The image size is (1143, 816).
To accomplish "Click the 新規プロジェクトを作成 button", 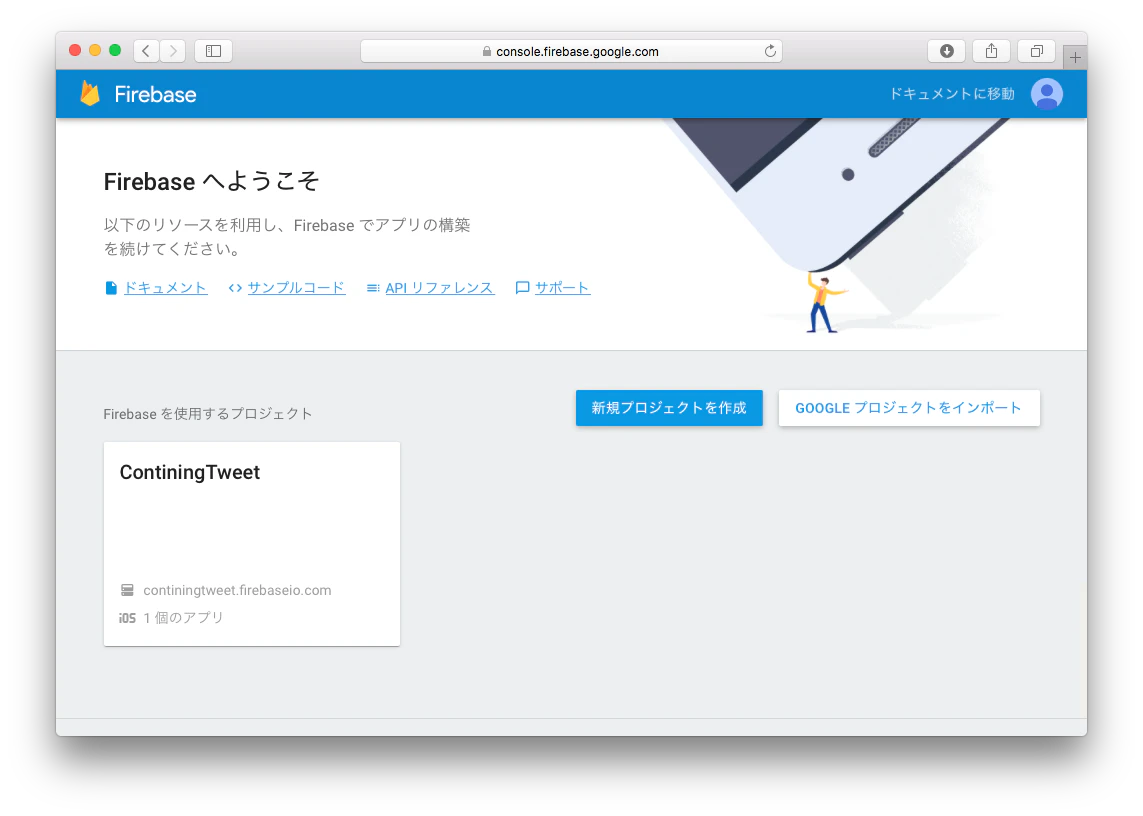I will coord(669,408).
